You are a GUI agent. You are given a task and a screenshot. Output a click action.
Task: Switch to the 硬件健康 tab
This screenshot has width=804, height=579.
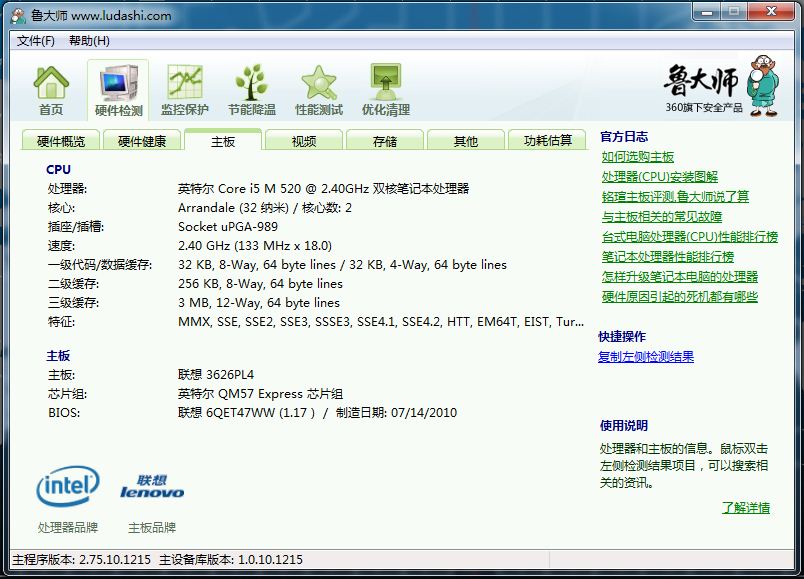(142, 141)
